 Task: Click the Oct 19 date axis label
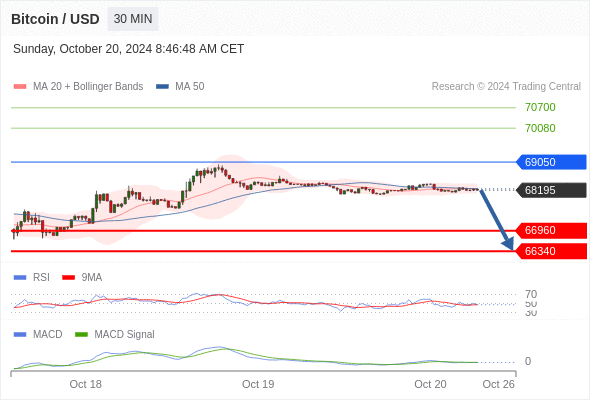[258, 384]
